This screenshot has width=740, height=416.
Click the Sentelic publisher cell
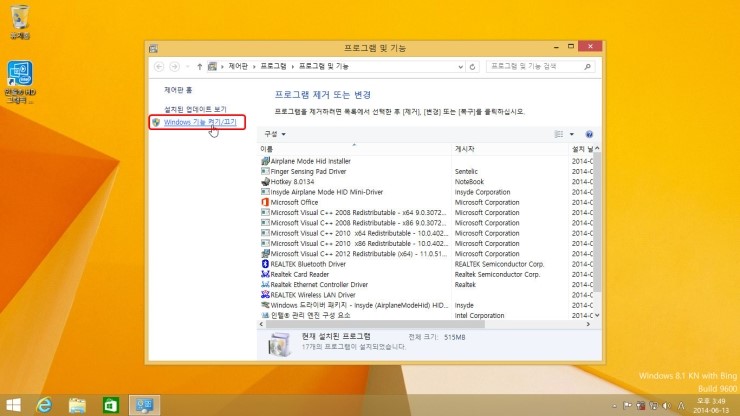[x=466, y=171]
